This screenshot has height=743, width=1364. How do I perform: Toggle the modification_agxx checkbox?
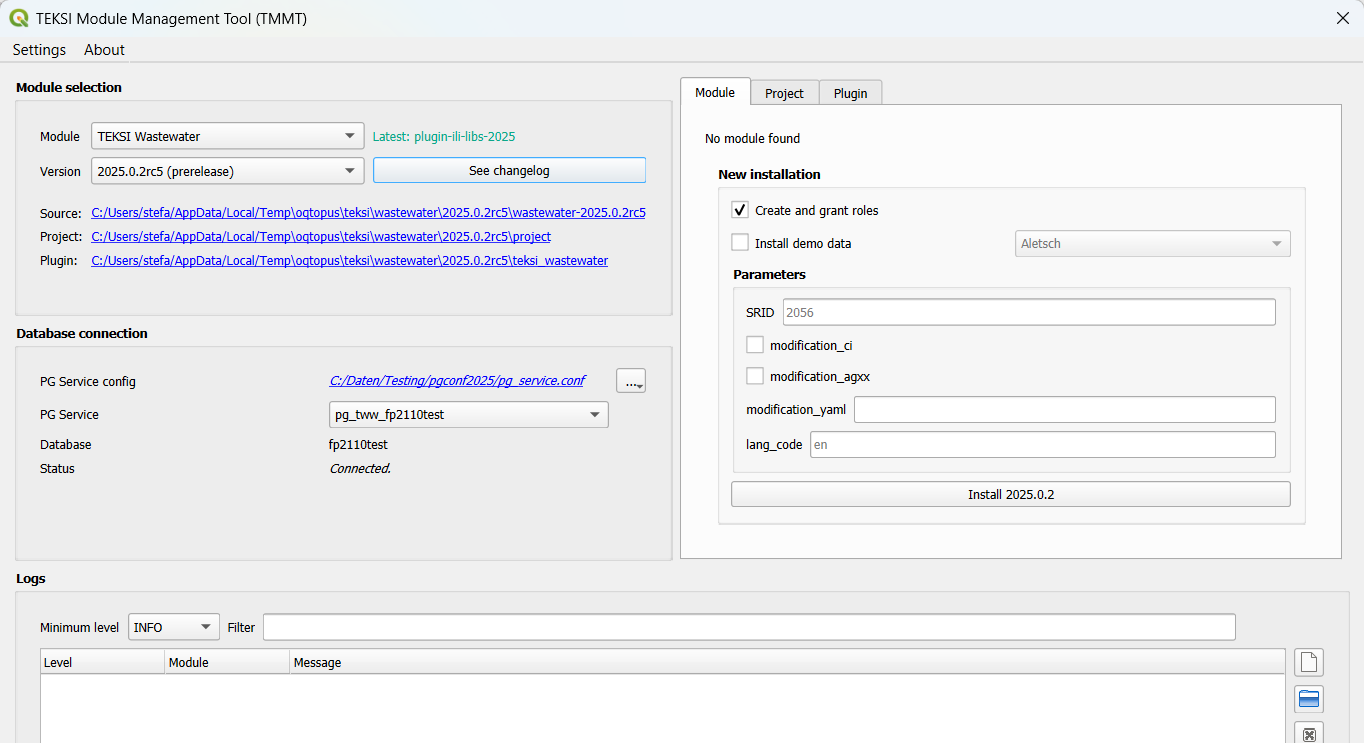tap(755, 376)
